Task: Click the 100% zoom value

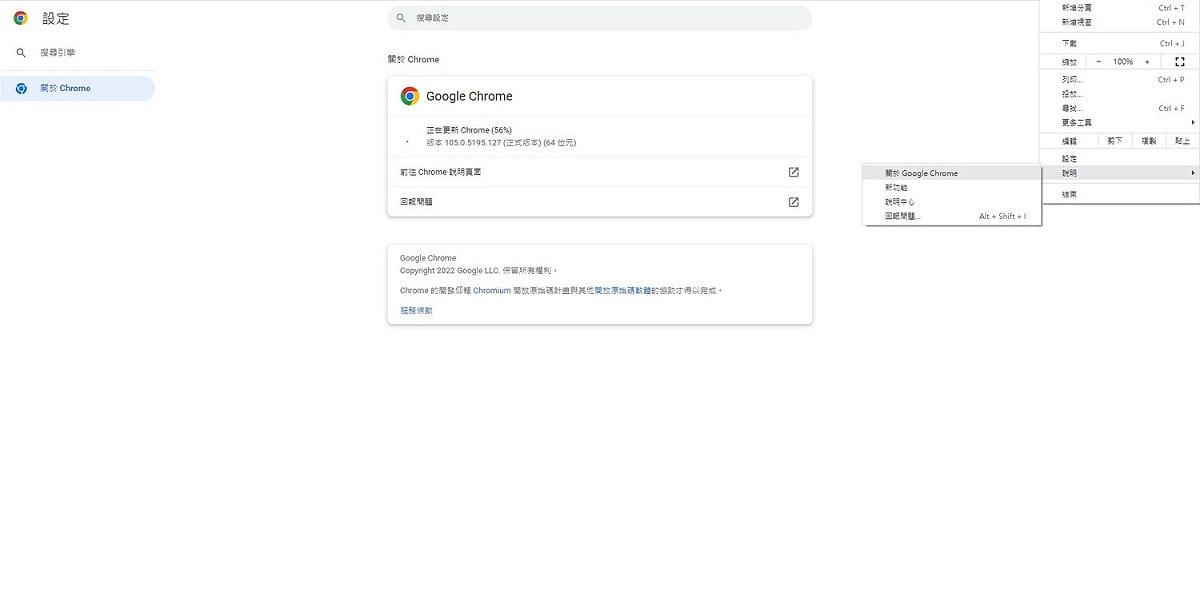Action: tap(1123, 62)
